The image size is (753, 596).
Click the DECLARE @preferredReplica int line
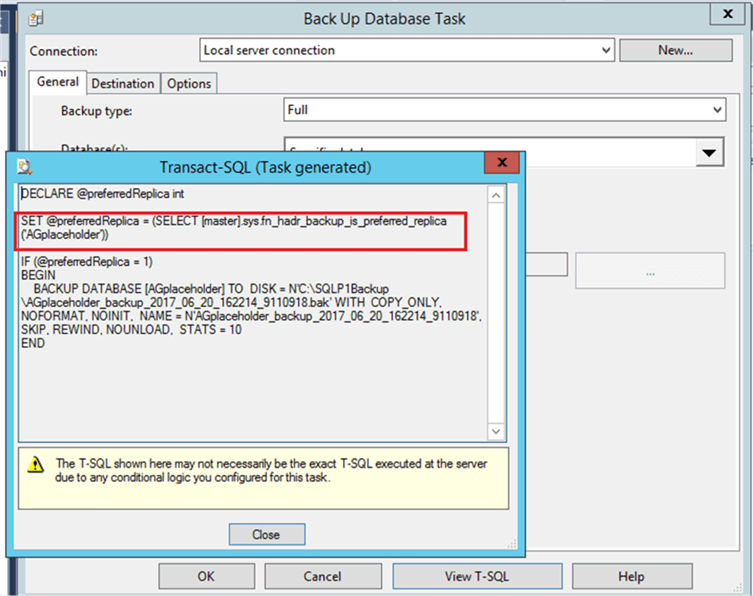tap(103, 194)
